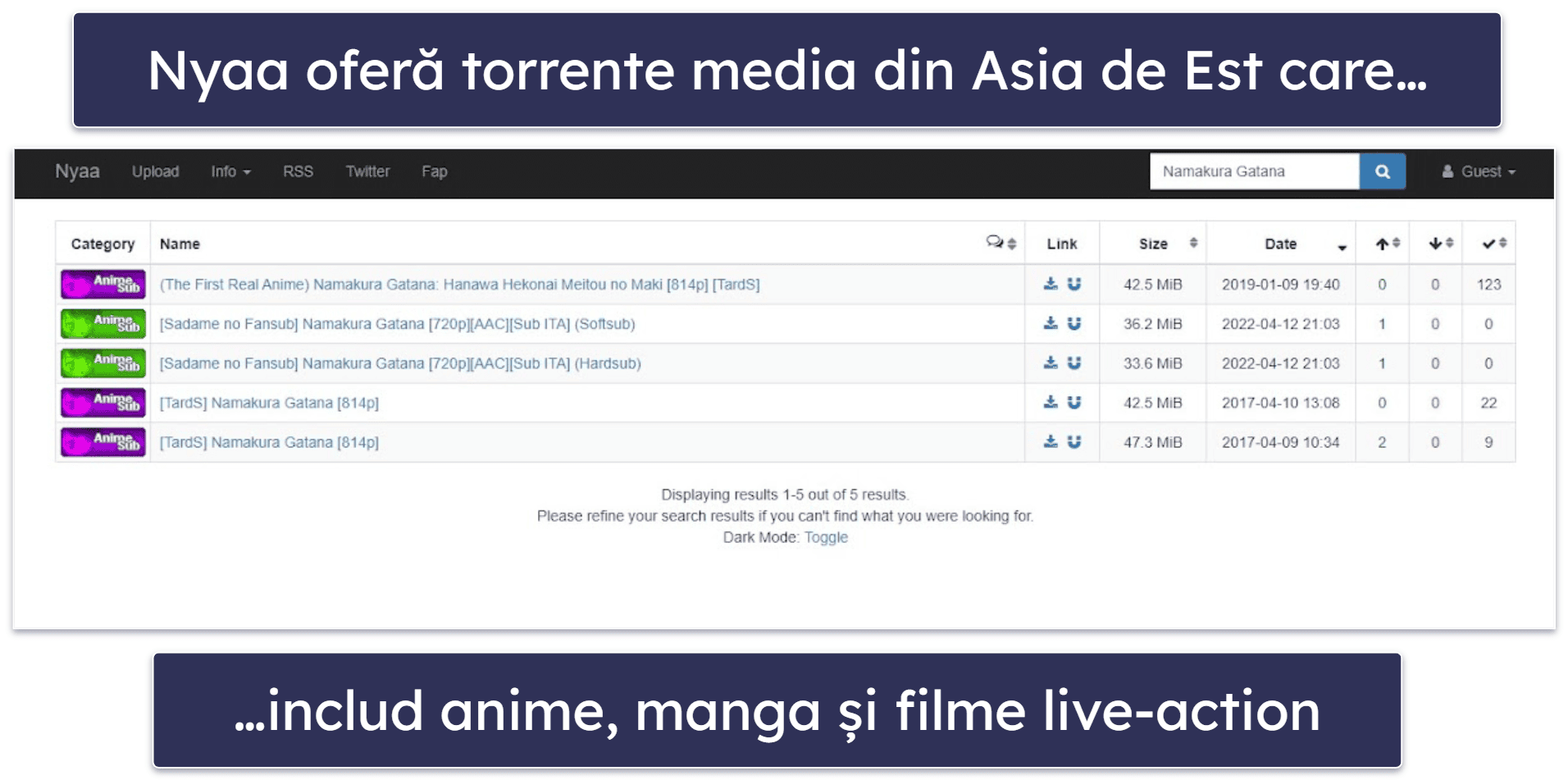This screenshot has height=780, width=1568.
Task: Sort results by comments count
Action: pyautogui.click(x=1001, y=243)
